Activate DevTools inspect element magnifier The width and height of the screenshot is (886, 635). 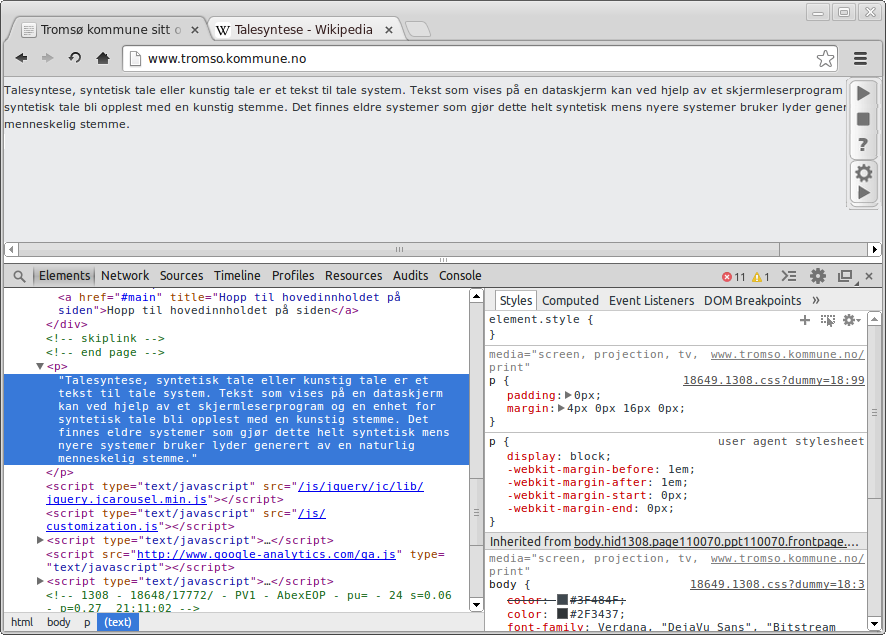(19, 276)
